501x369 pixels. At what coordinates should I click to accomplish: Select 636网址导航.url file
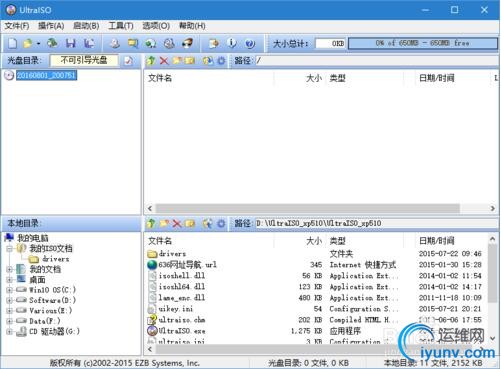pos(182,265)
